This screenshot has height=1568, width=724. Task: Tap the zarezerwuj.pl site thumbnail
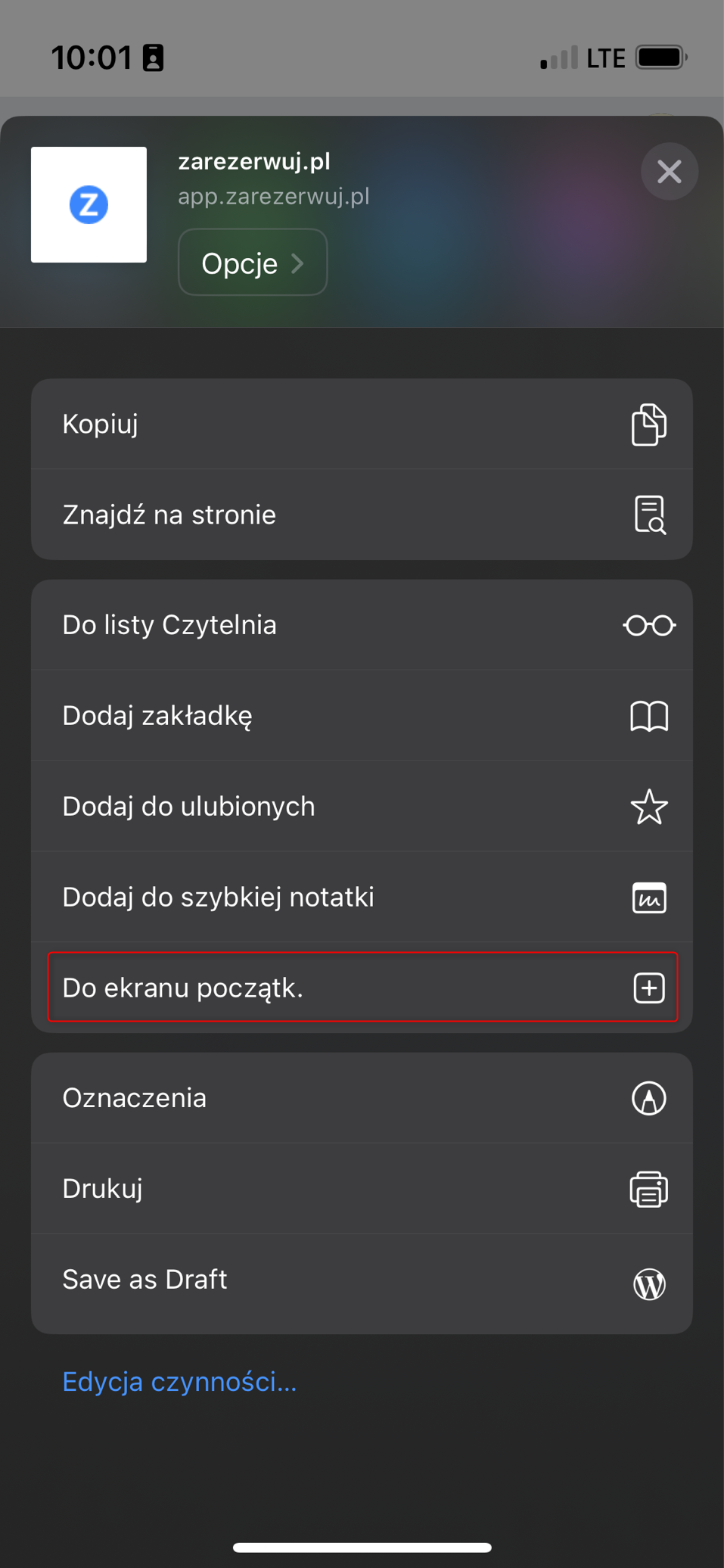pos(89,204)
